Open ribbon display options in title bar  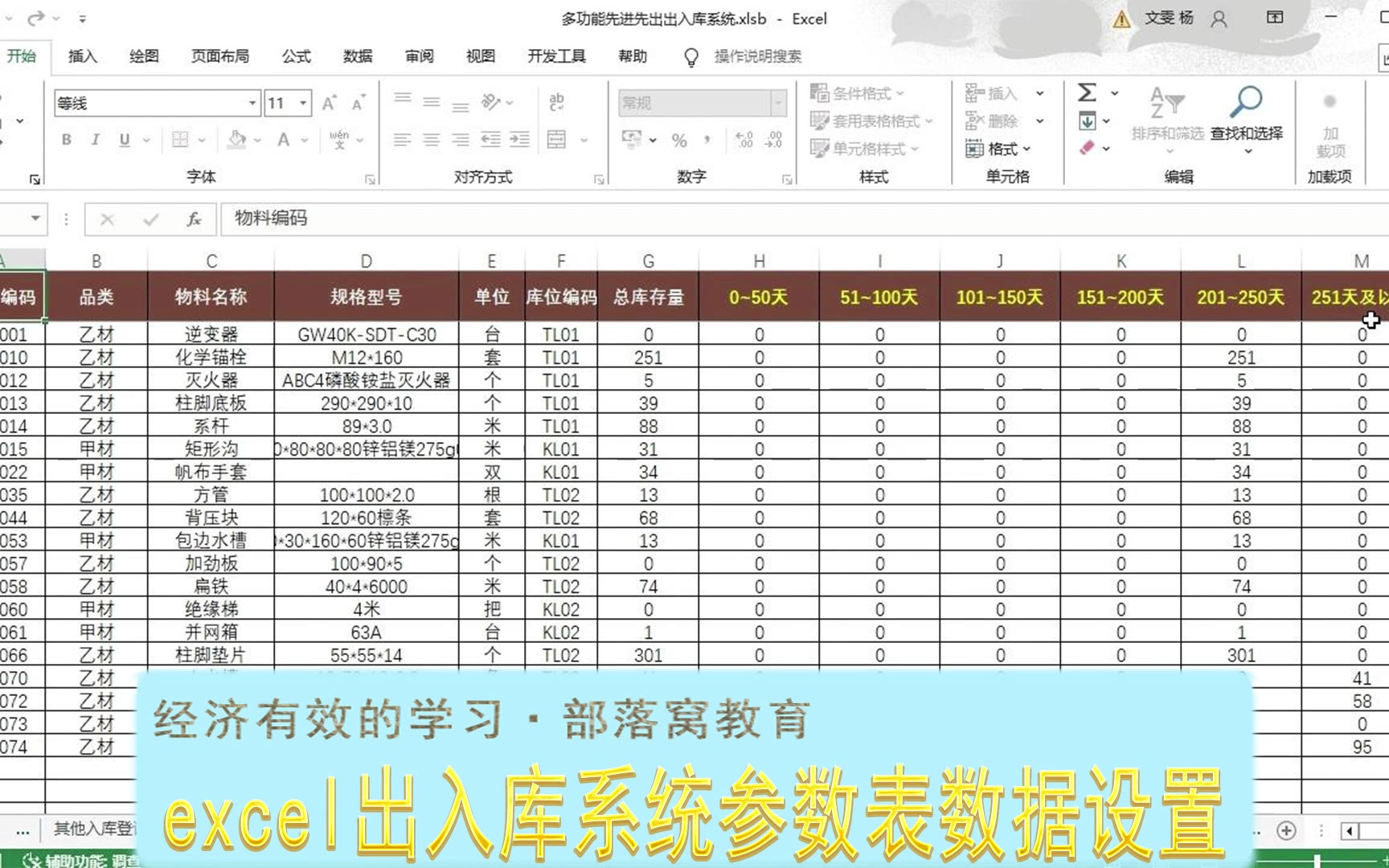pos(1275,18)
